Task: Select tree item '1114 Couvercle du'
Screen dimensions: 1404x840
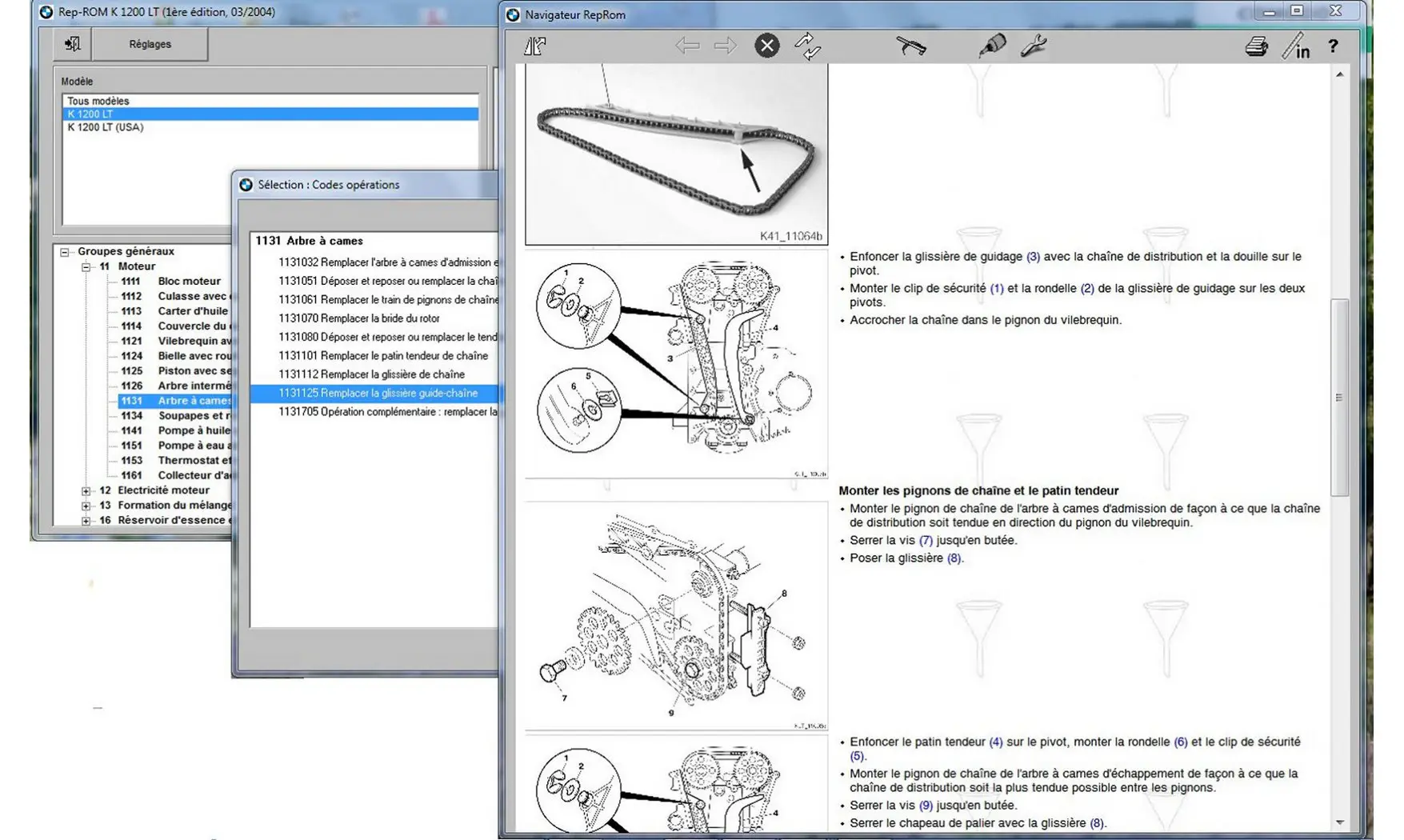Action: coord(174,326)
